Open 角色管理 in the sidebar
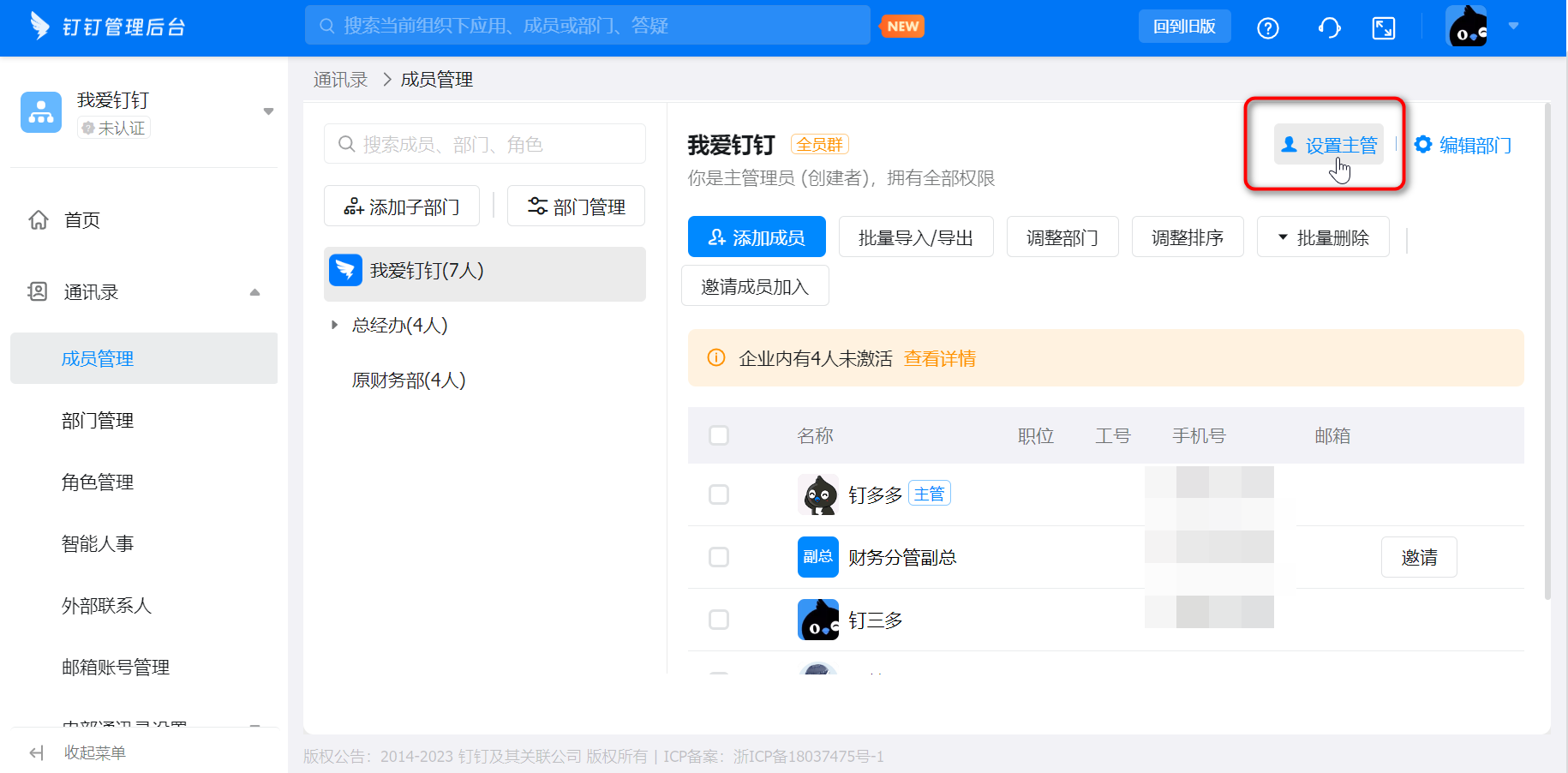1568x773 pixels. (x=98, y=482)
